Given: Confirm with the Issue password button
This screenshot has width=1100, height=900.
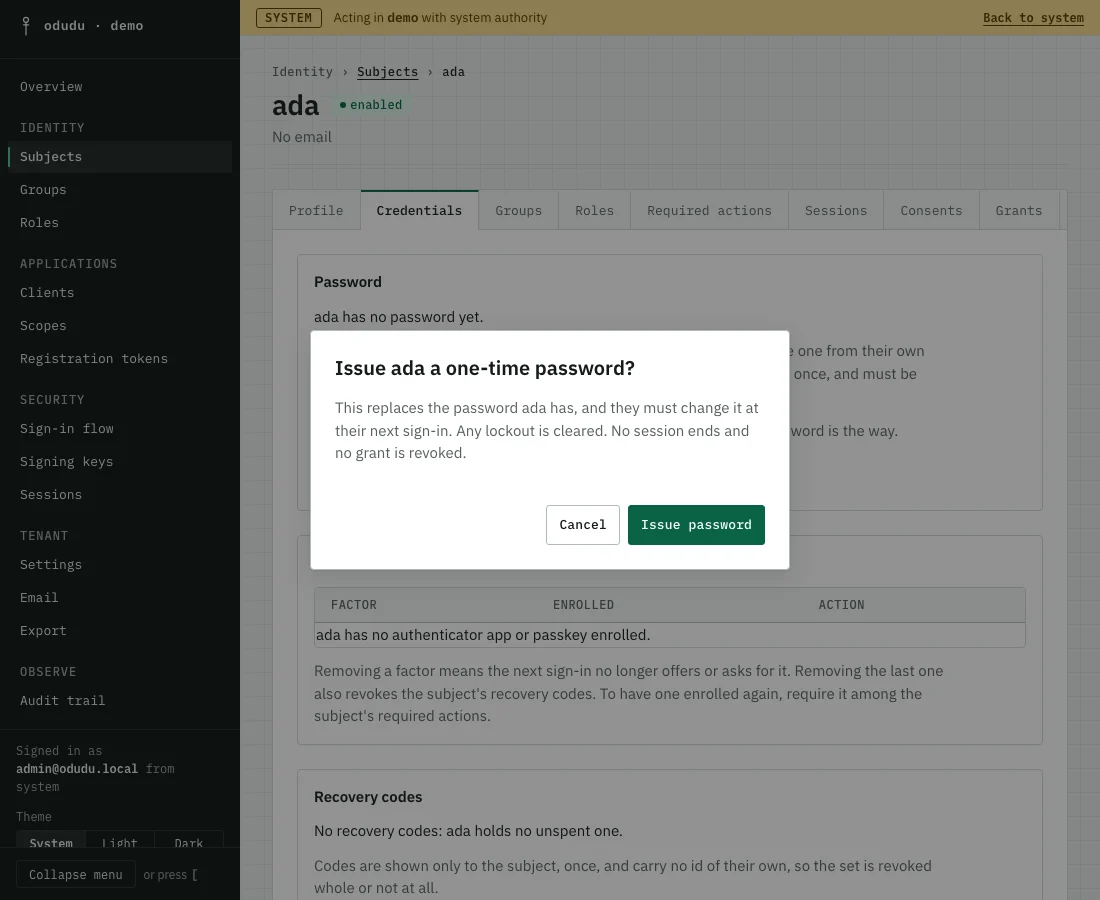Looking at the screenshot, I should pos(696,525).
